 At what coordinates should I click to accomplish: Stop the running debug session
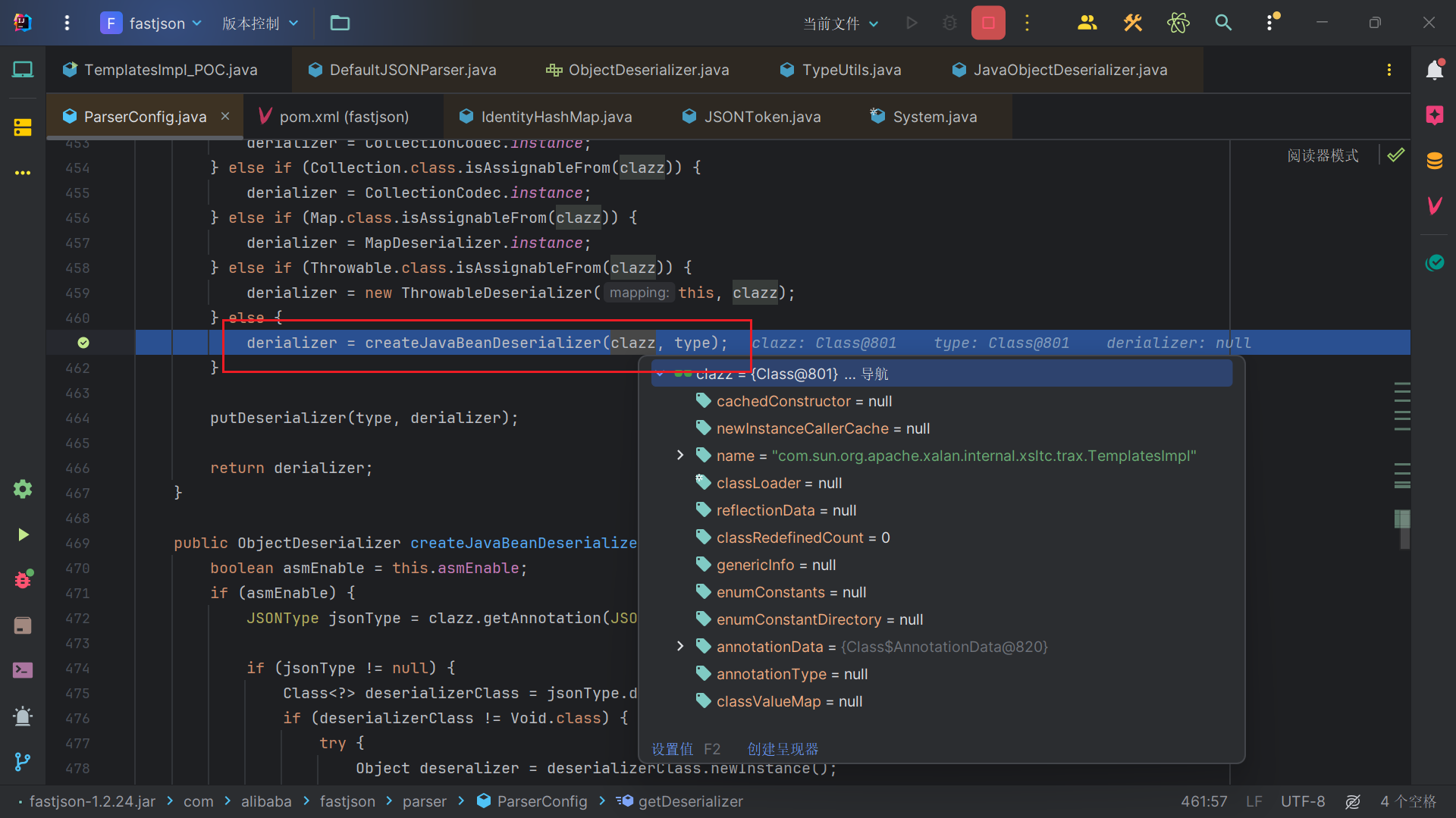[988, 23]
